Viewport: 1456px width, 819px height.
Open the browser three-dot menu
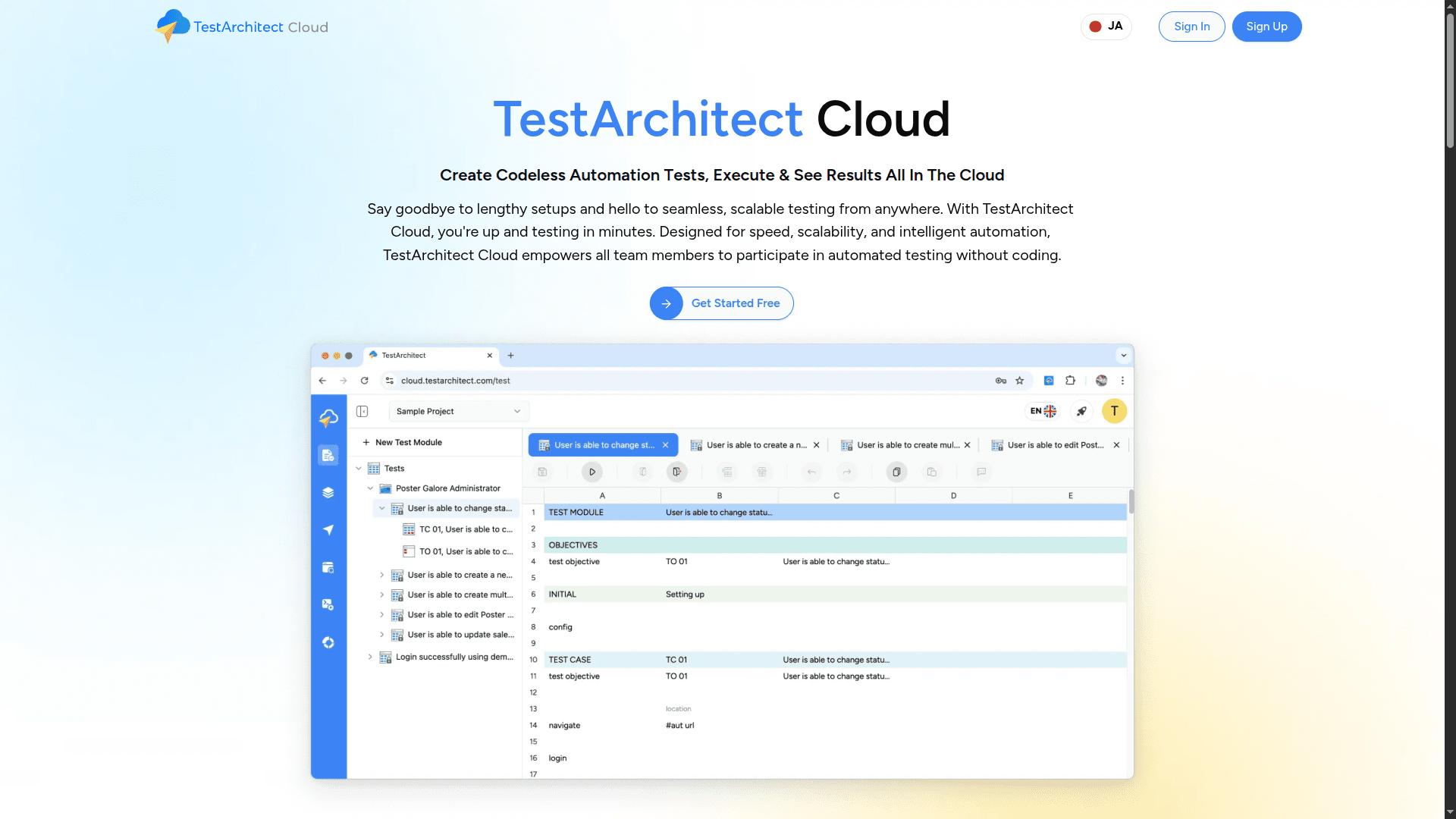(1122, 381)
